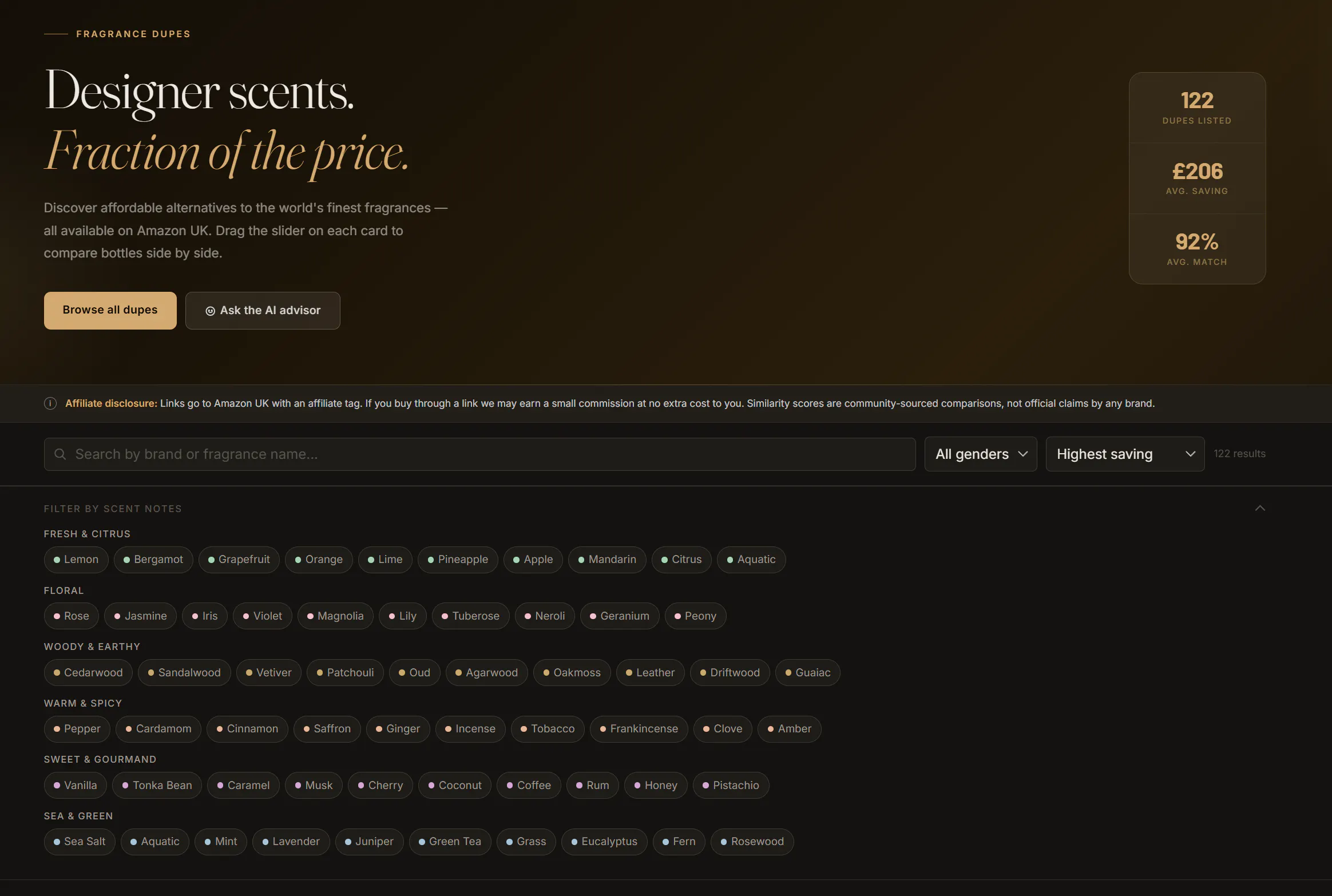Viewport: 1332px width, 896px height.
Task: Filter by the Incense note
Action: [470, 729]
